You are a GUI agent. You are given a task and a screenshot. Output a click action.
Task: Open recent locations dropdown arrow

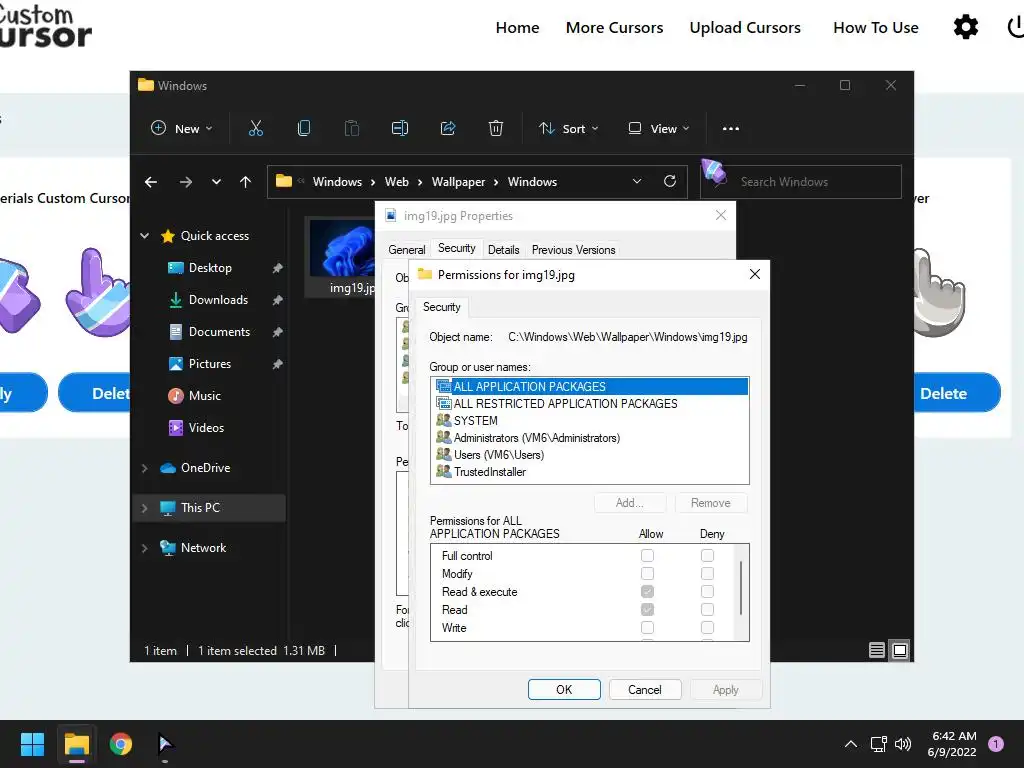[216, 182]
